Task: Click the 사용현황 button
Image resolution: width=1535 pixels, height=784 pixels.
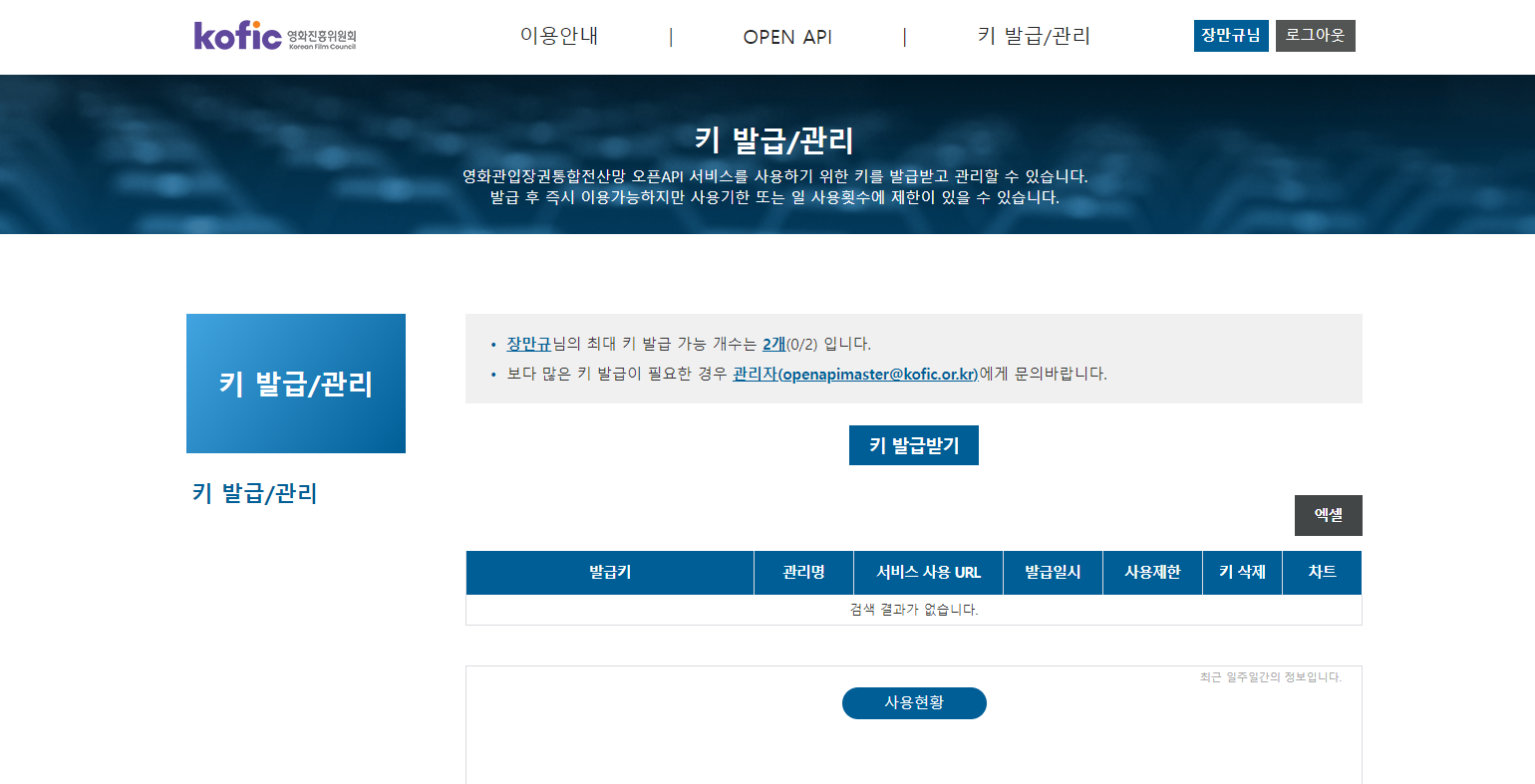Action: pos(914,702)
